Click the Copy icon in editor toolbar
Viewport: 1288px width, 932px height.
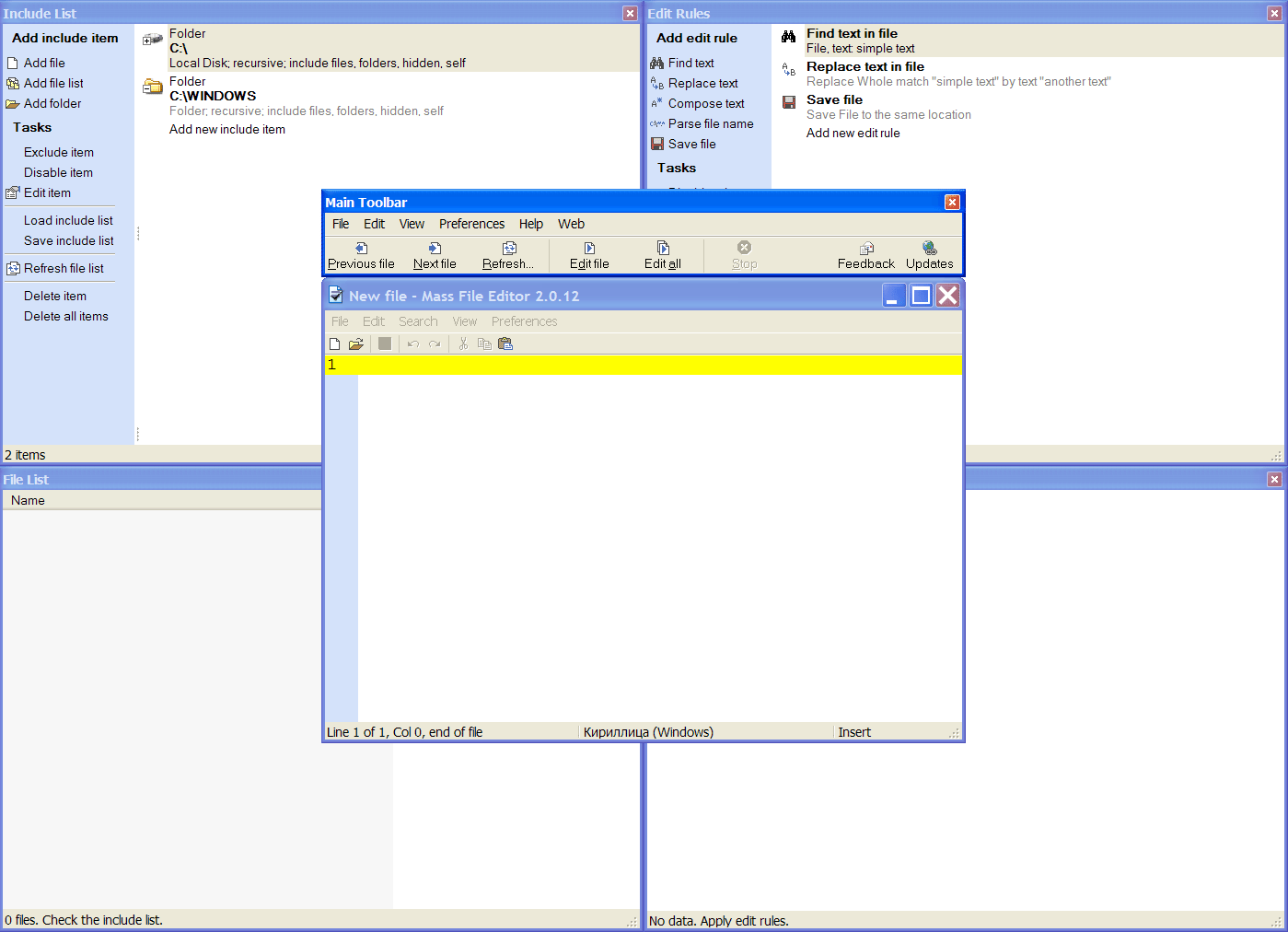coord(484,344)
